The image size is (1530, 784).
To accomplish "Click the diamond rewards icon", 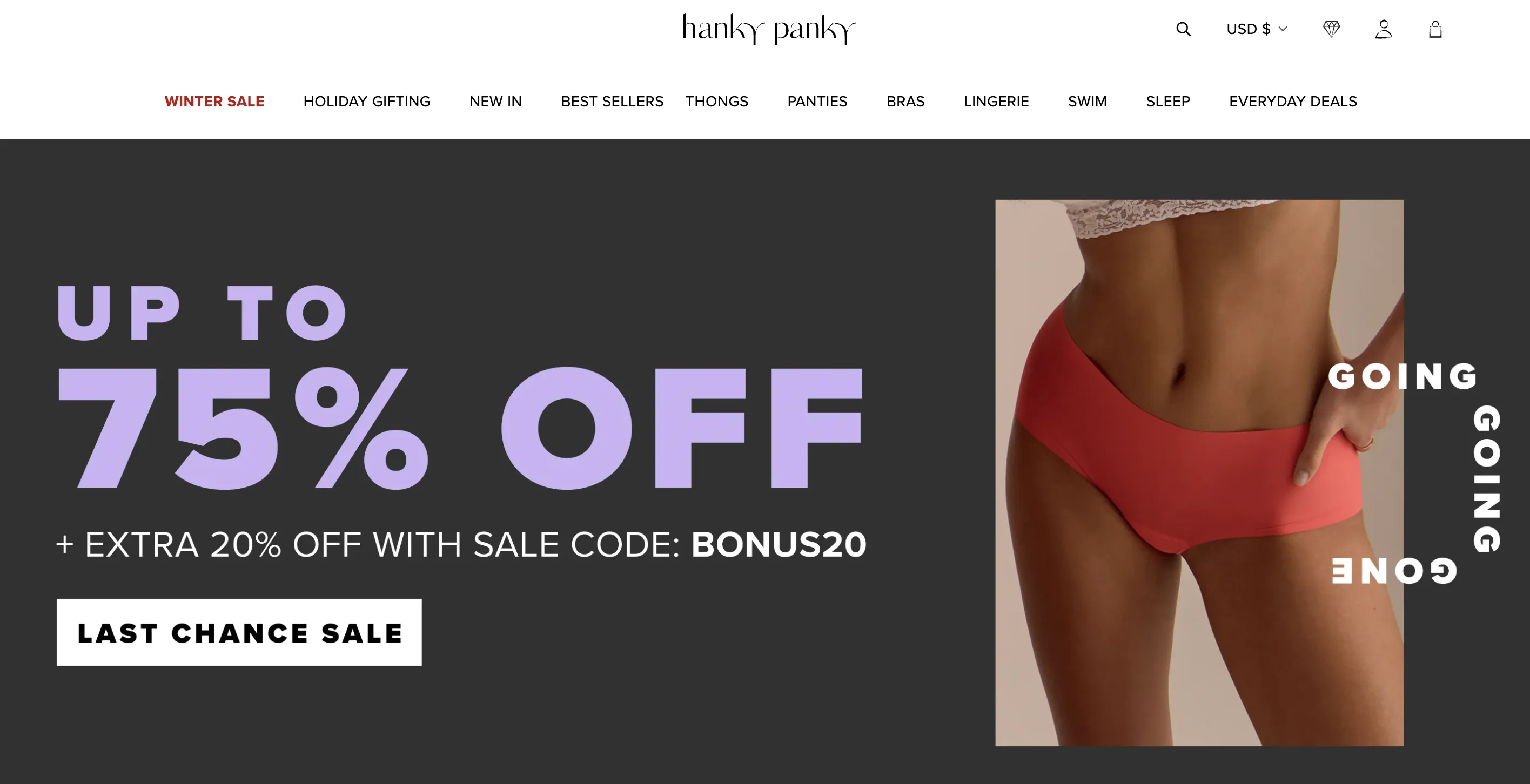I will coord(1332,29).
